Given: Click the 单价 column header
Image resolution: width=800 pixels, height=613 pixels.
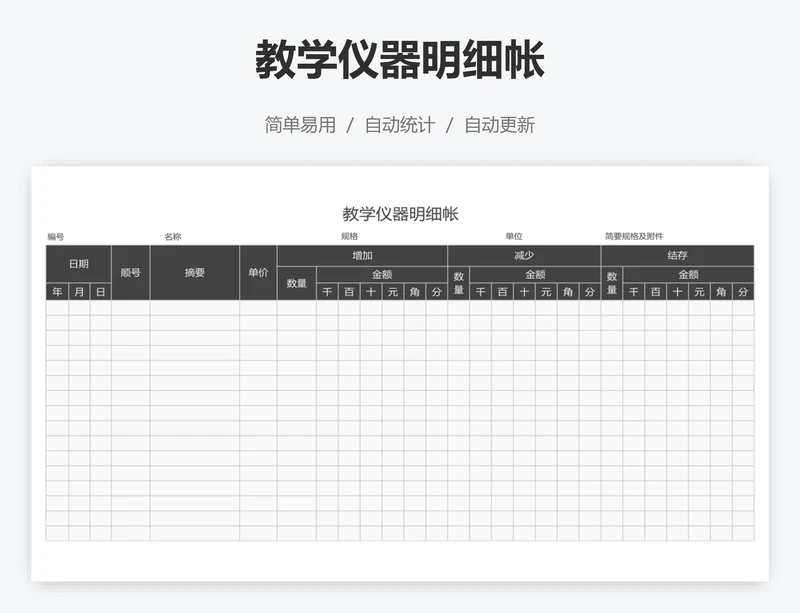Looking at the screenshot, I should pos(258,273).
